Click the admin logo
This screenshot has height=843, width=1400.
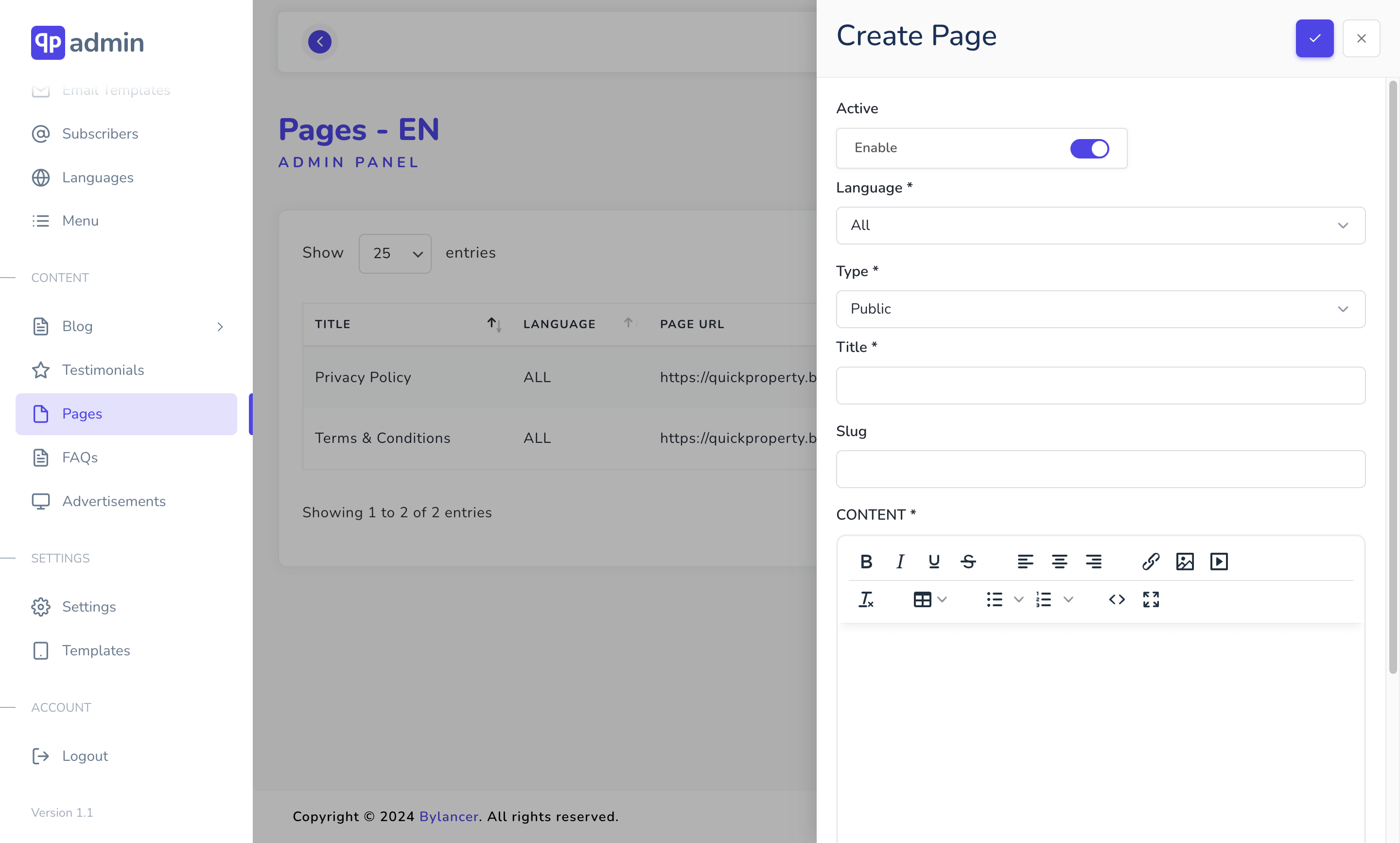pyautogui.click(x=87, y=43)
